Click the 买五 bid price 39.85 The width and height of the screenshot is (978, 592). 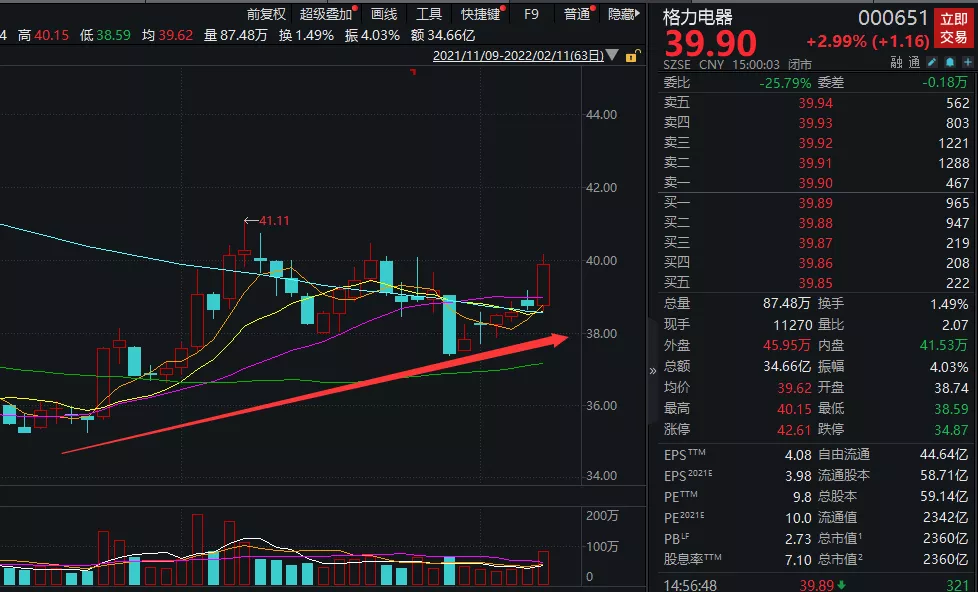click(x=815, y=283)
